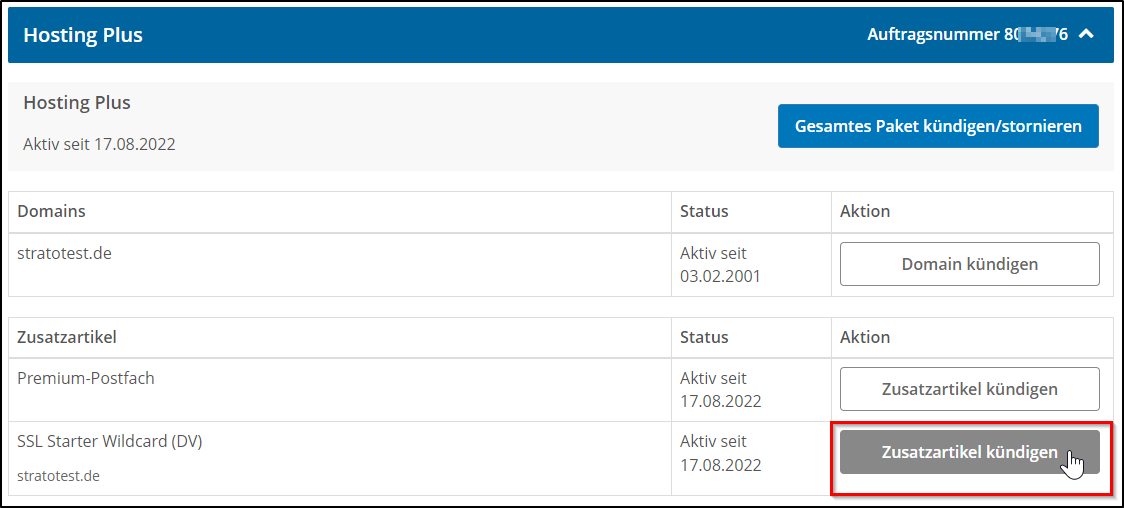Click Status header in Zusatzartikel table
1124x508 pixels.
coord(704,337)
